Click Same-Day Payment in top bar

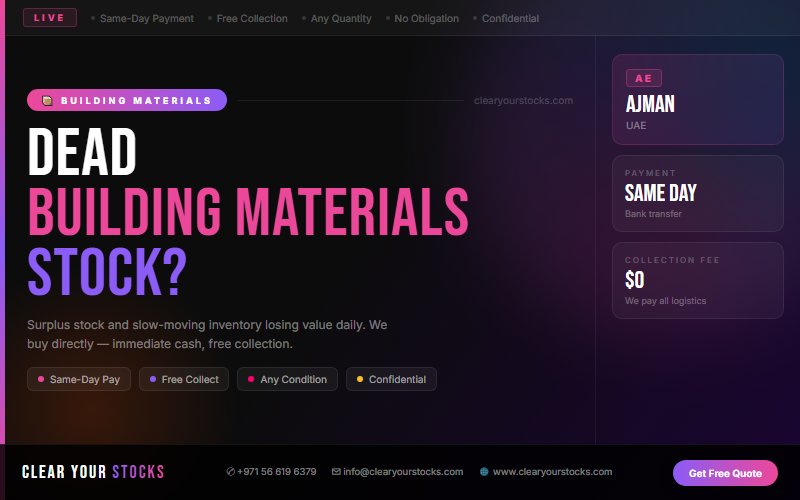point(147,18)
